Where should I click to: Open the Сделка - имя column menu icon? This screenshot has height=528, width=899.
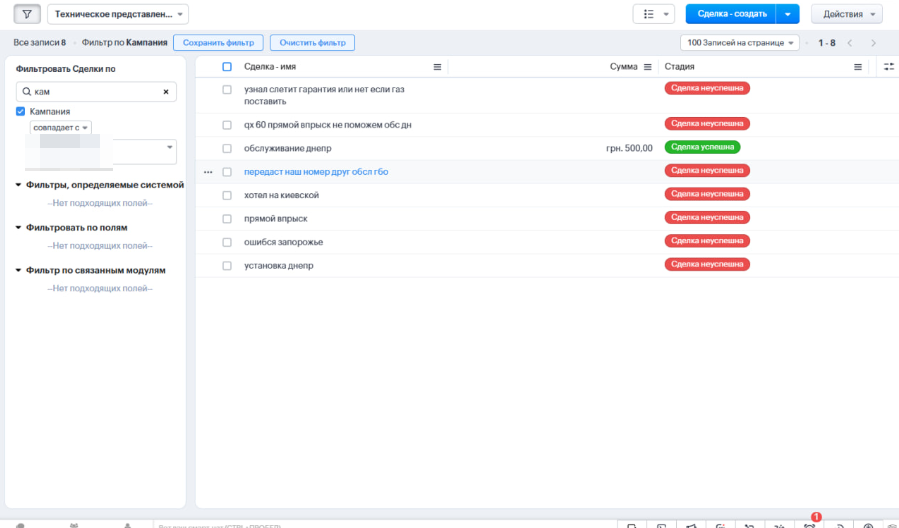coord(437,67)
